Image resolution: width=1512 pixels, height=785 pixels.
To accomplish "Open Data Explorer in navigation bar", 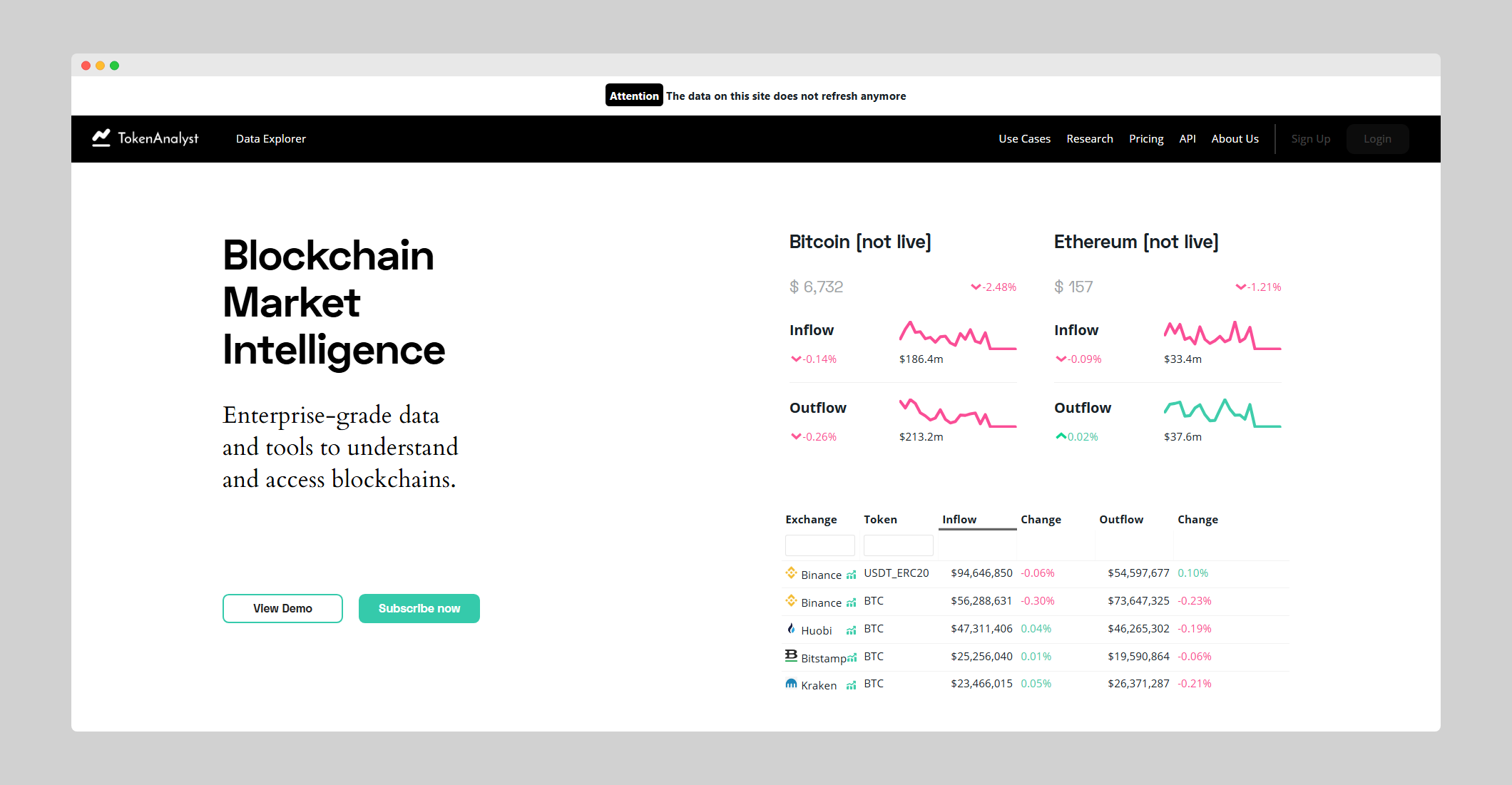I will [x=271, y=139].
